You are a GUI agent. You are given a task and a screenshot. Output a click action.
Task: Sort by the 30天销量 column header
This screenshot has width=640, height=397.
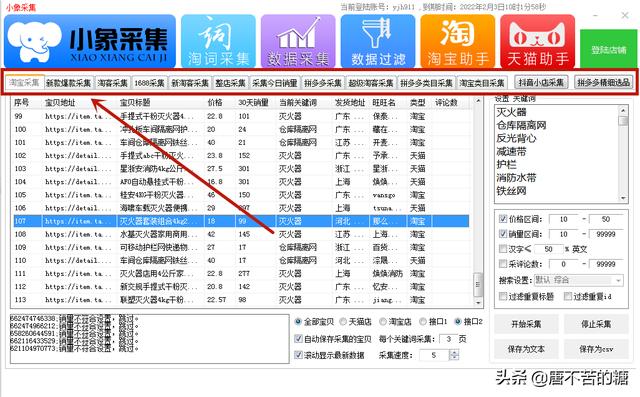[x=256, y=102]
